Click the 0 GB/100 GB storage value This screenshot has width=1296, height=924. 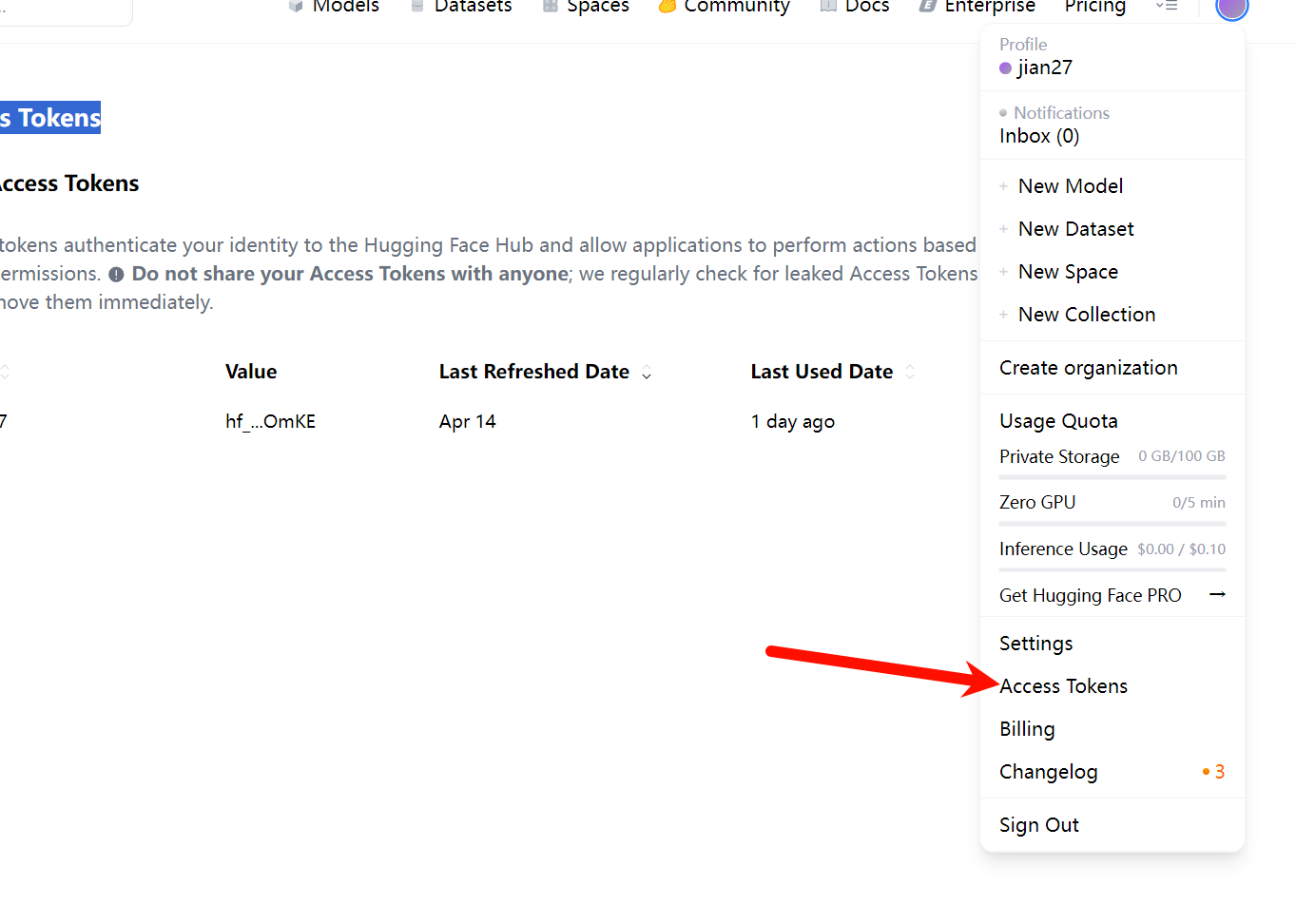(x=1182, y=456)
